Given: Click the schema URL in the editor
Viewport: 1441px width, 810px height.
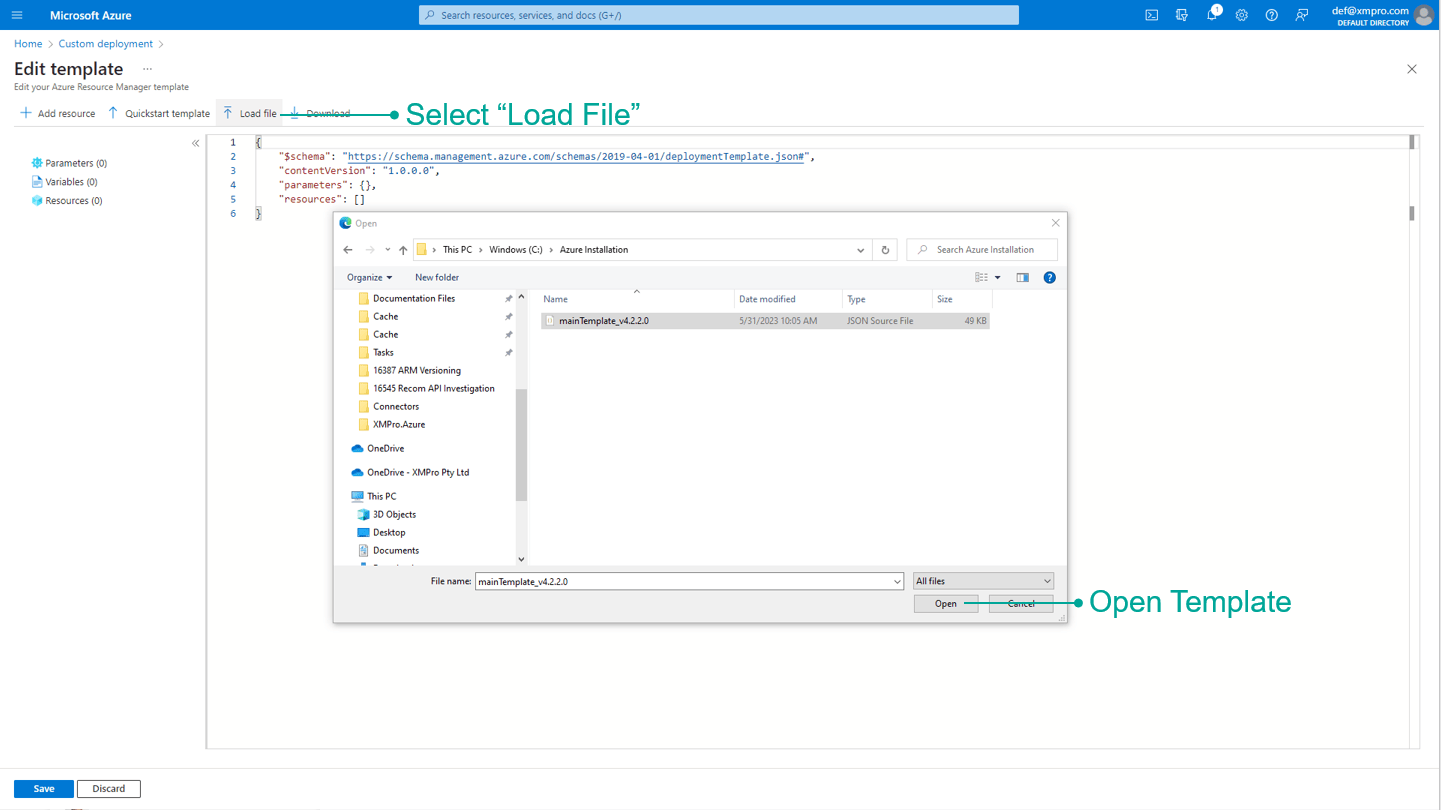Looking at the screenshot, I should (578, 157).
